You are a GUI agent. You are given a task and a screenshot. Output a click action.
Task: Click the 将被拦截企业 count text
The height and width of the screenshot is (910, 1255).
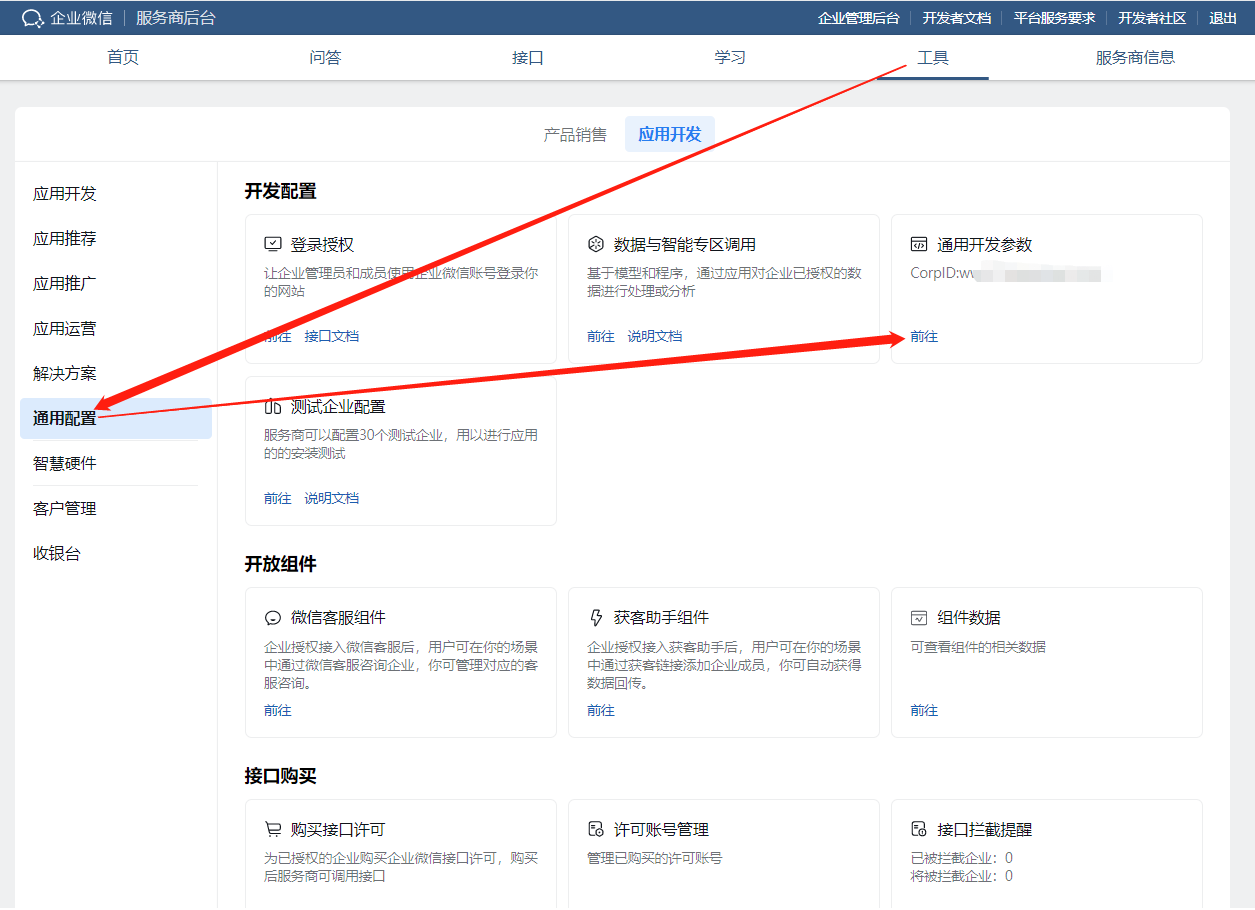(961, 876)
